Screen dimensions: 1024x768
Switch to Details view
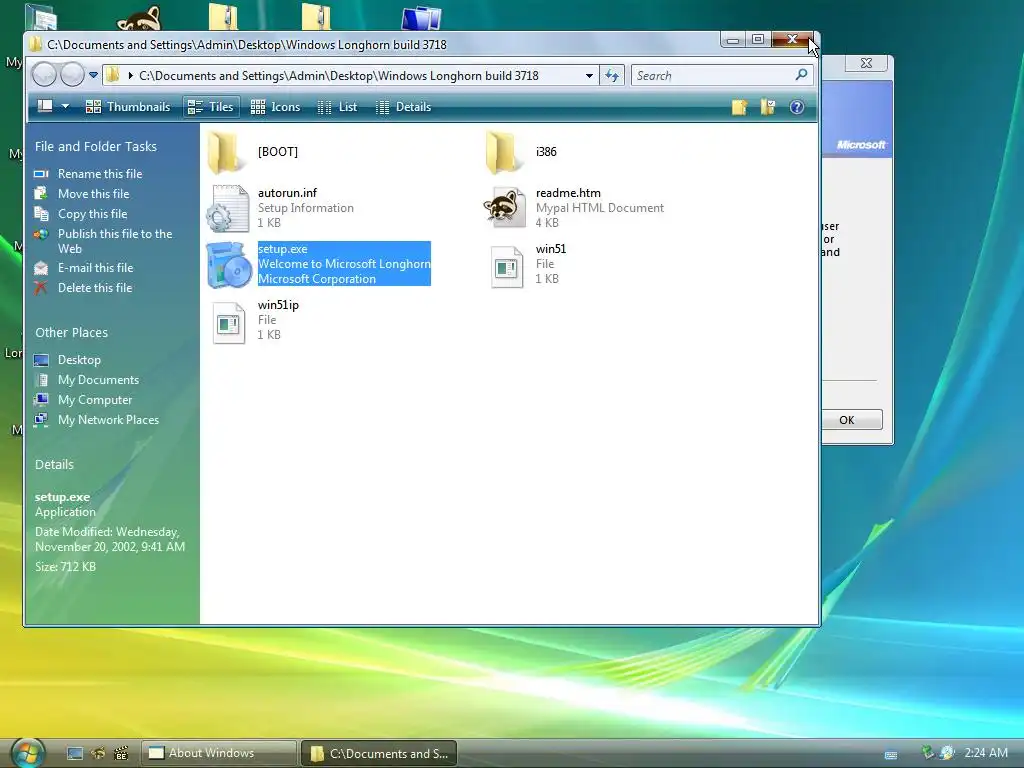pyautogui.click(x=404, y=106)
